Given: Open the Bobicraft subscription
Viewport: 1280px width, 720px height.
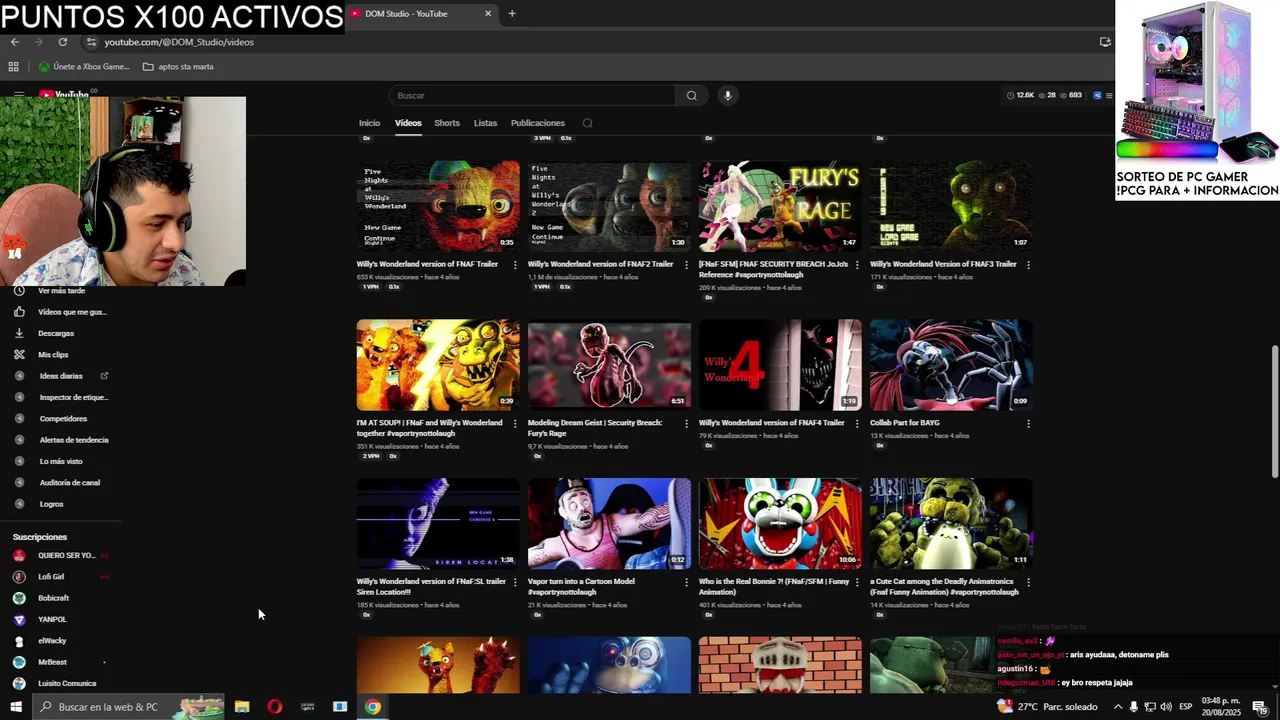Looking at the screenshot, I should (x=53, y=598).
